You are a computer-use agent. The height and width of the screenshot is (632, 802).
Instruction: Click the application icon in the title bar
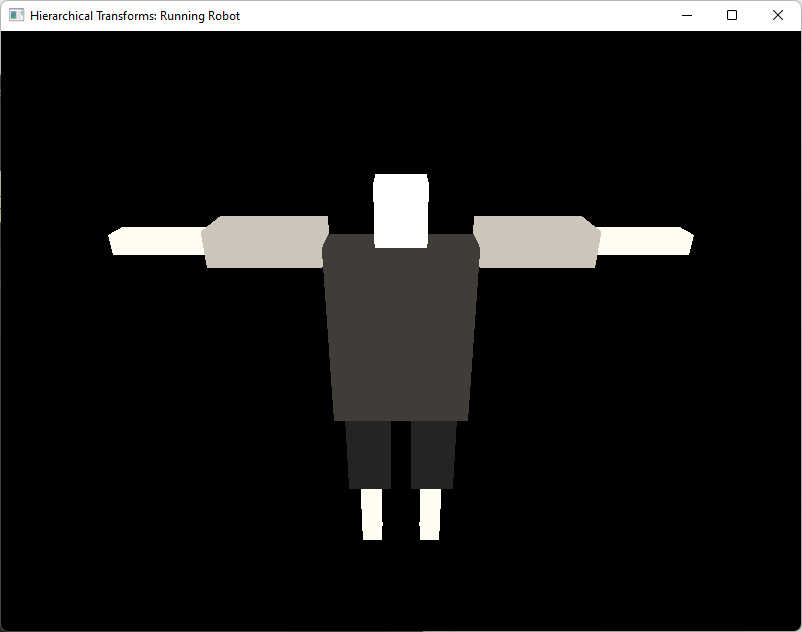15,15
